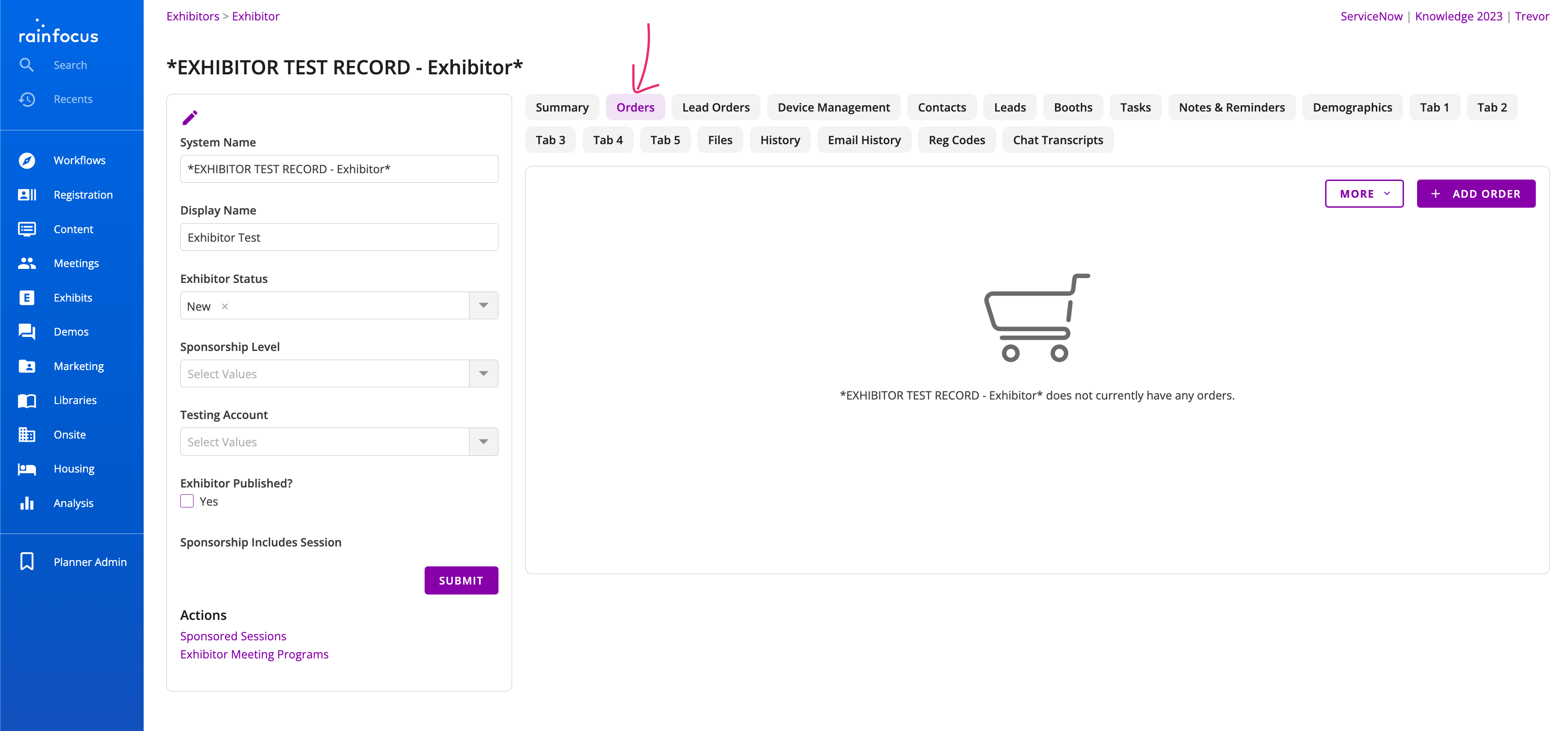
Task: Click the Recents clock icon
Action: [x=27, y=99]
